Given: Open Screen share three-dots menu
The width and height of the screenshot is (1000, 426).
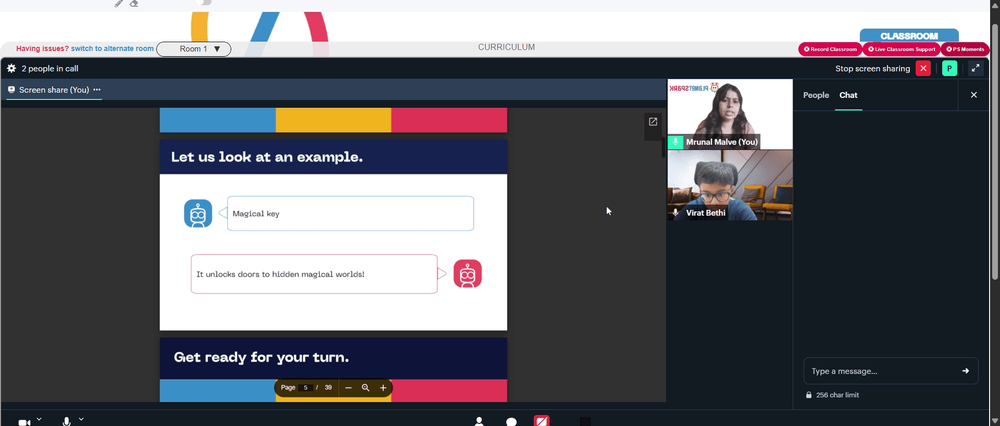Looking at the screenshot, I should [x=97, y=90].
